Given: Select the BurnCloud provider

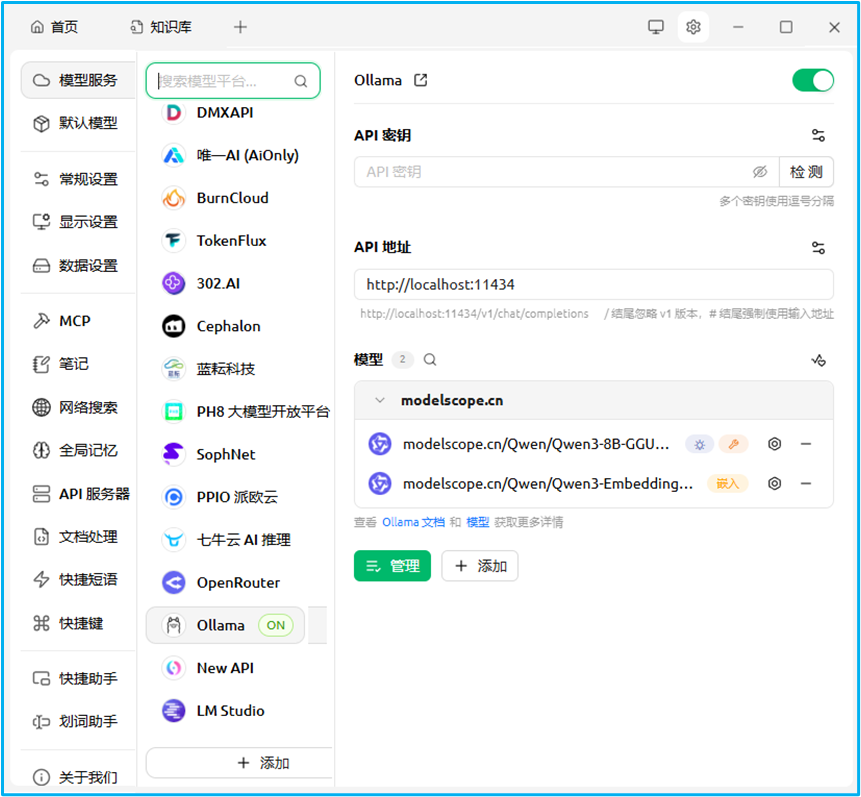Looking at the screenshot, I should [236, 198].
